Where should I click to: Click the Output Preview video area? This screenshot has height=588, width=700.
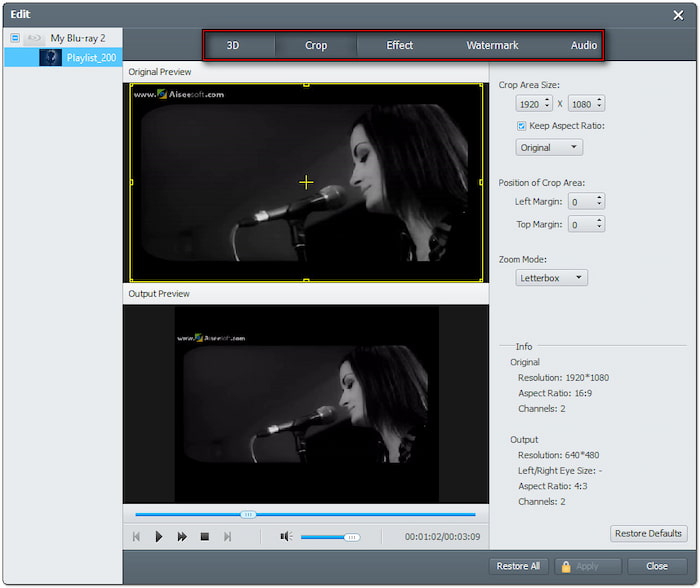click(x=306, y=405)
